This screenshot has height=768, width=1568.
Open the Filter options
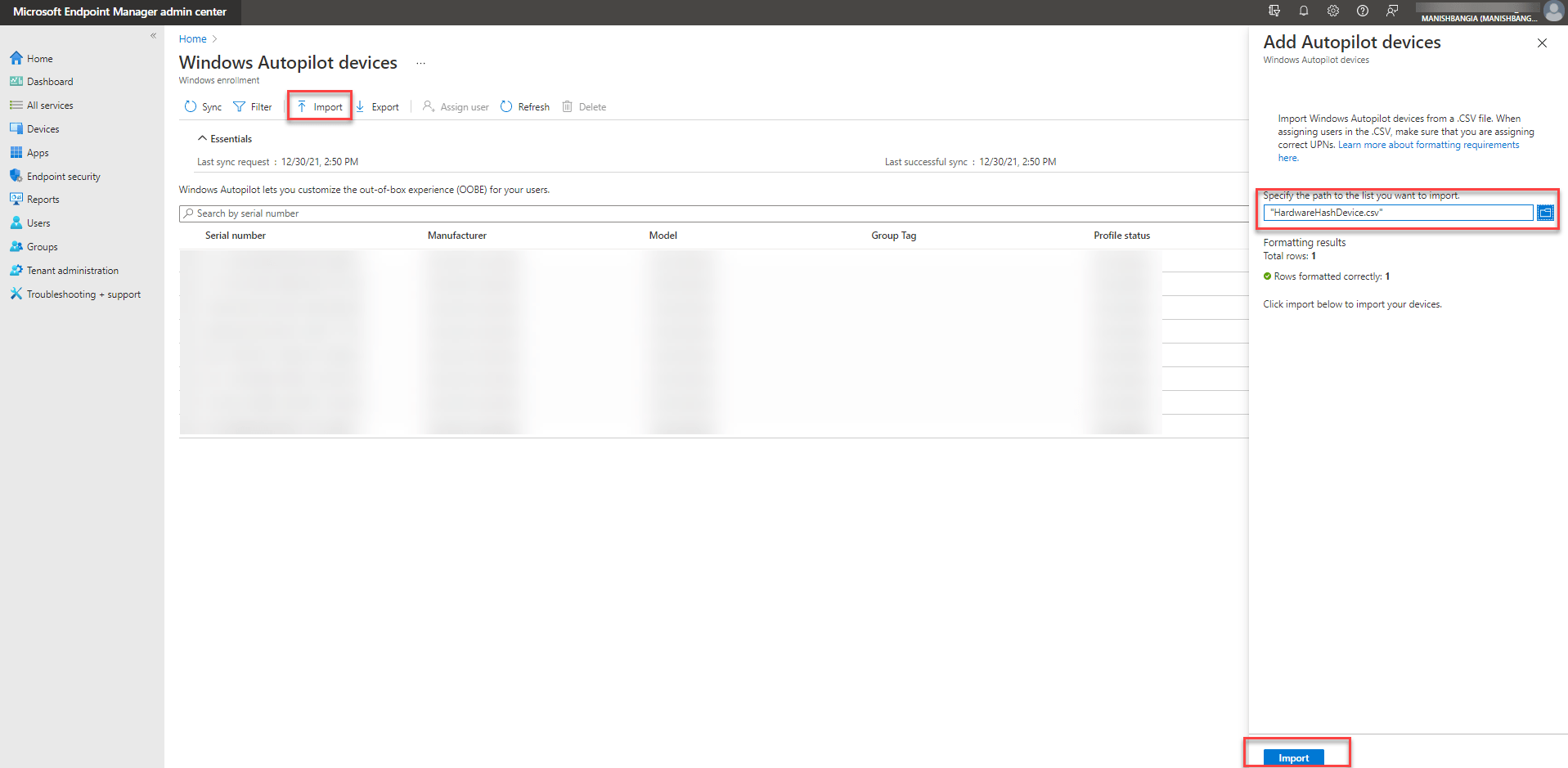[253, 106]
